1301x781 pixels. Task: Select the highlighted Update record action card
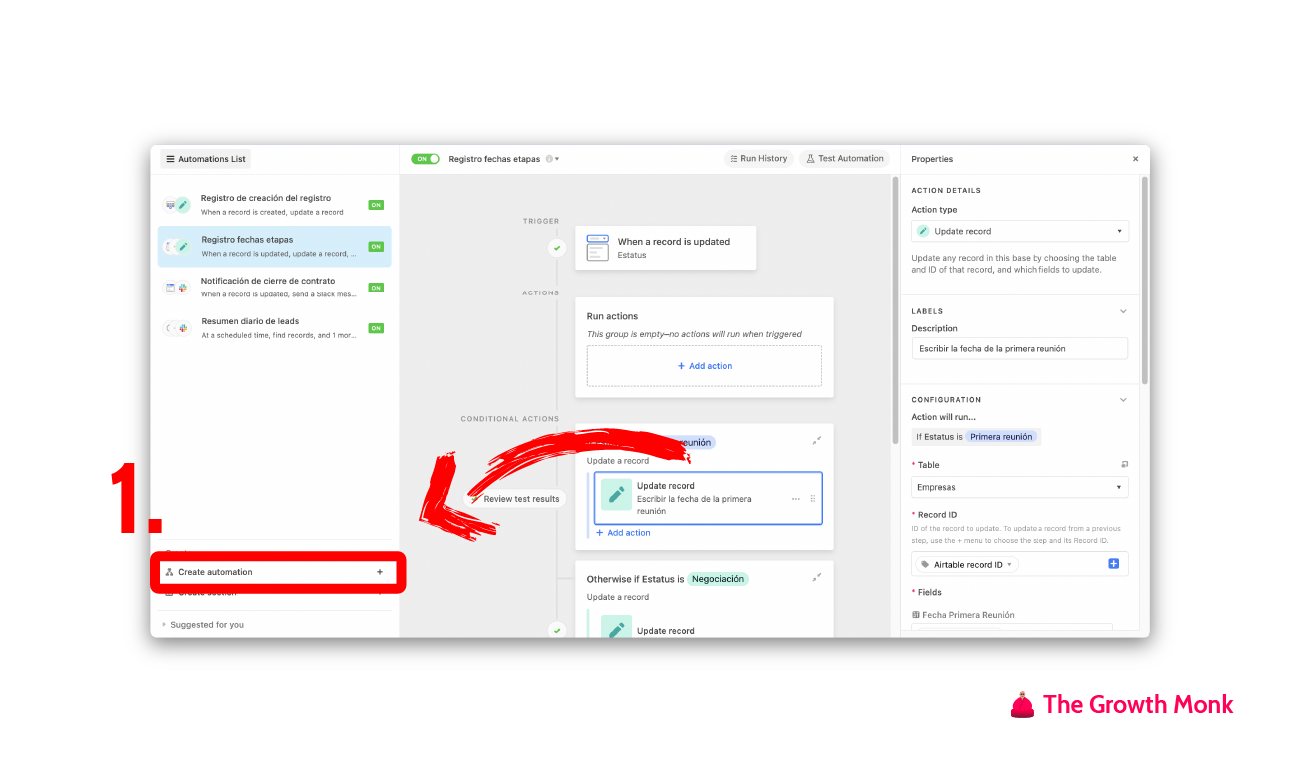[x=708, y=498]
